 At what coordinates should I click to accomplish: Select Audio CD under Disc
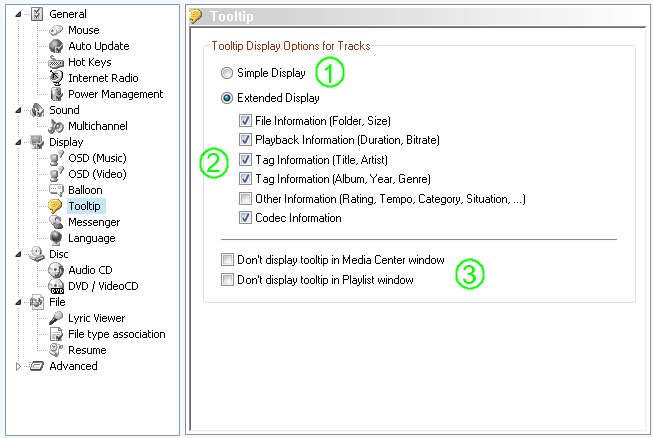coord(90,270)
